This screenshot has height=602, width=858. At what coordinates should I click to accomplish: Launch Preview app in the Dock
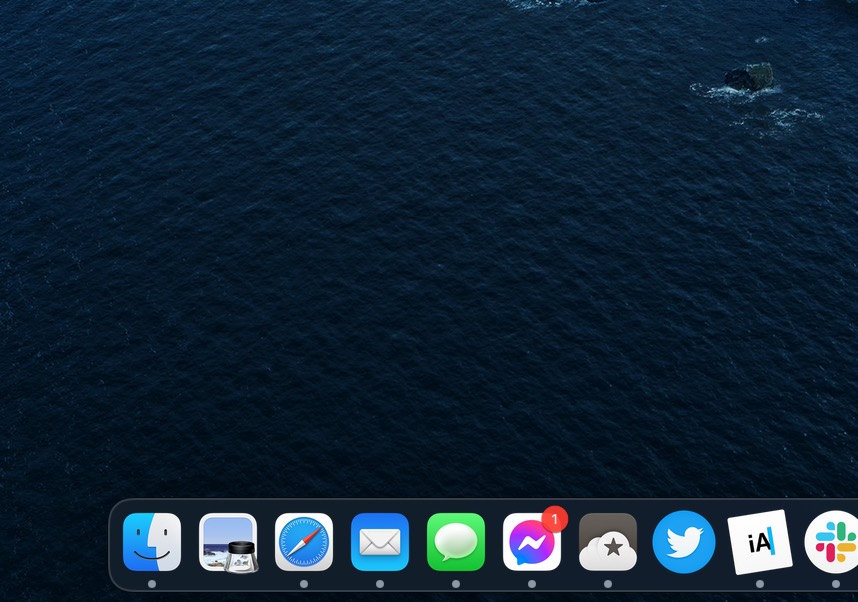coord(228,542)
